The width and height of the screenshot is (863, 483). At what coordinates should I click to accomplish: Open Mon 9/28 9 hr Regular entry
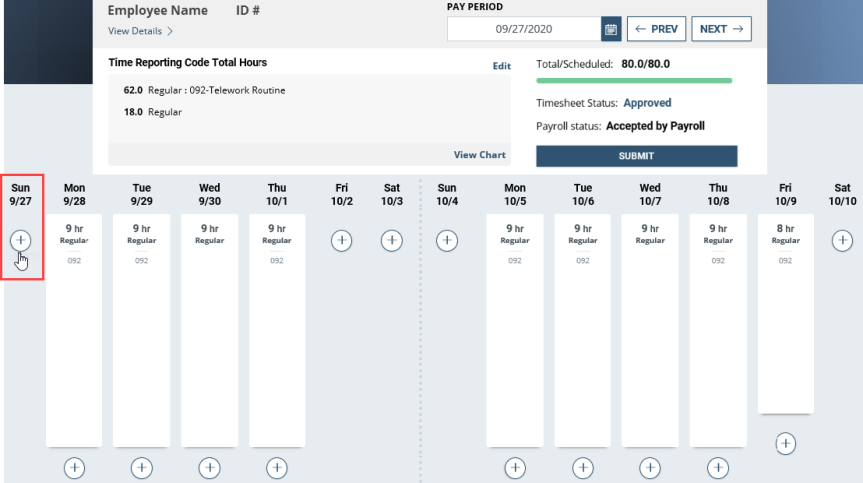(x=74, y=330)
